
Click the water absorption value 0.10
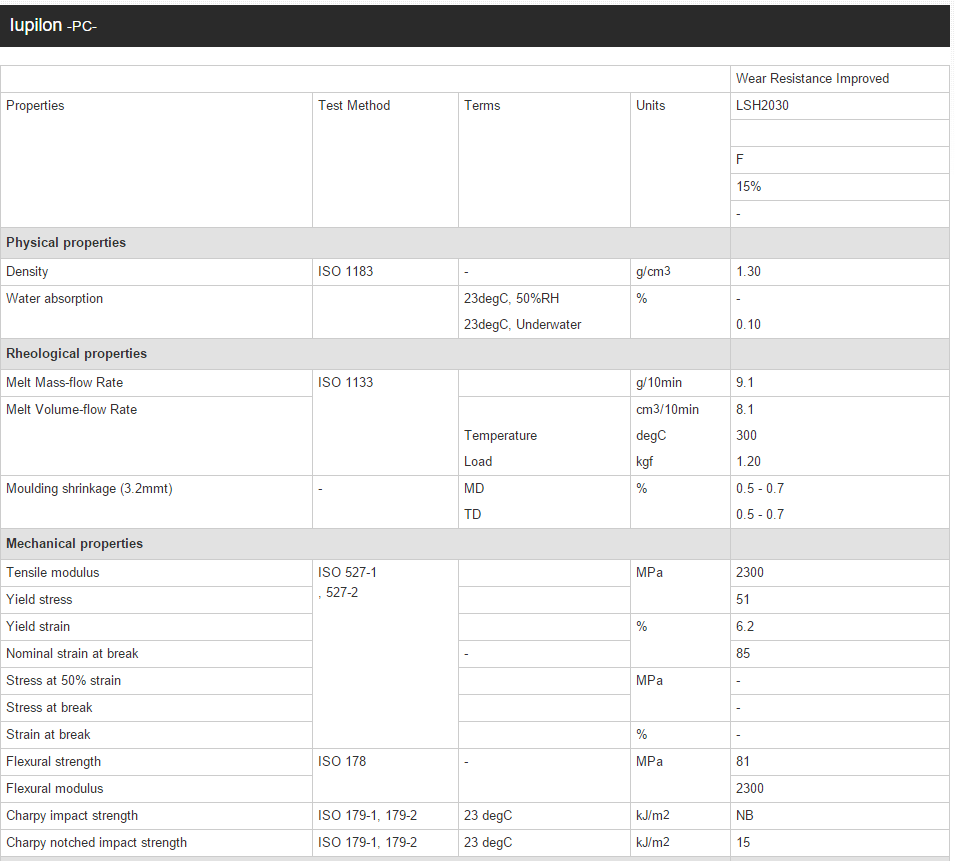[x=748, y=325]
